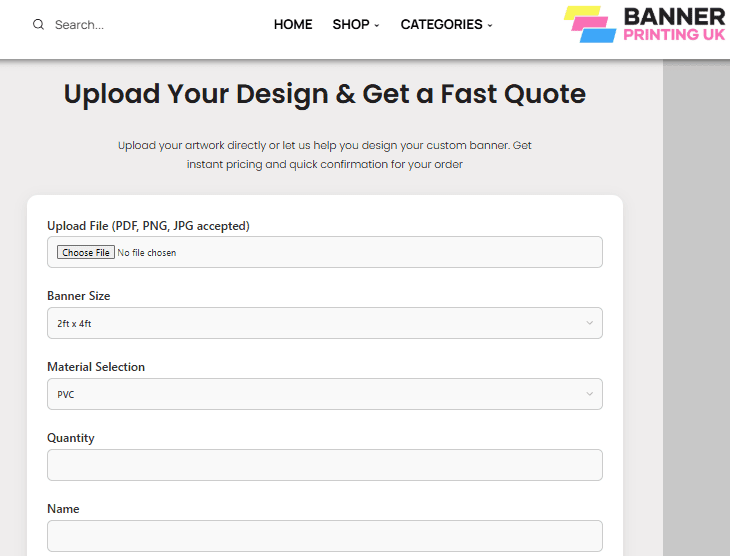This screenshot has width=730, height=556.
Task: Click into the Name input field
Action: (x=324, y=536)
